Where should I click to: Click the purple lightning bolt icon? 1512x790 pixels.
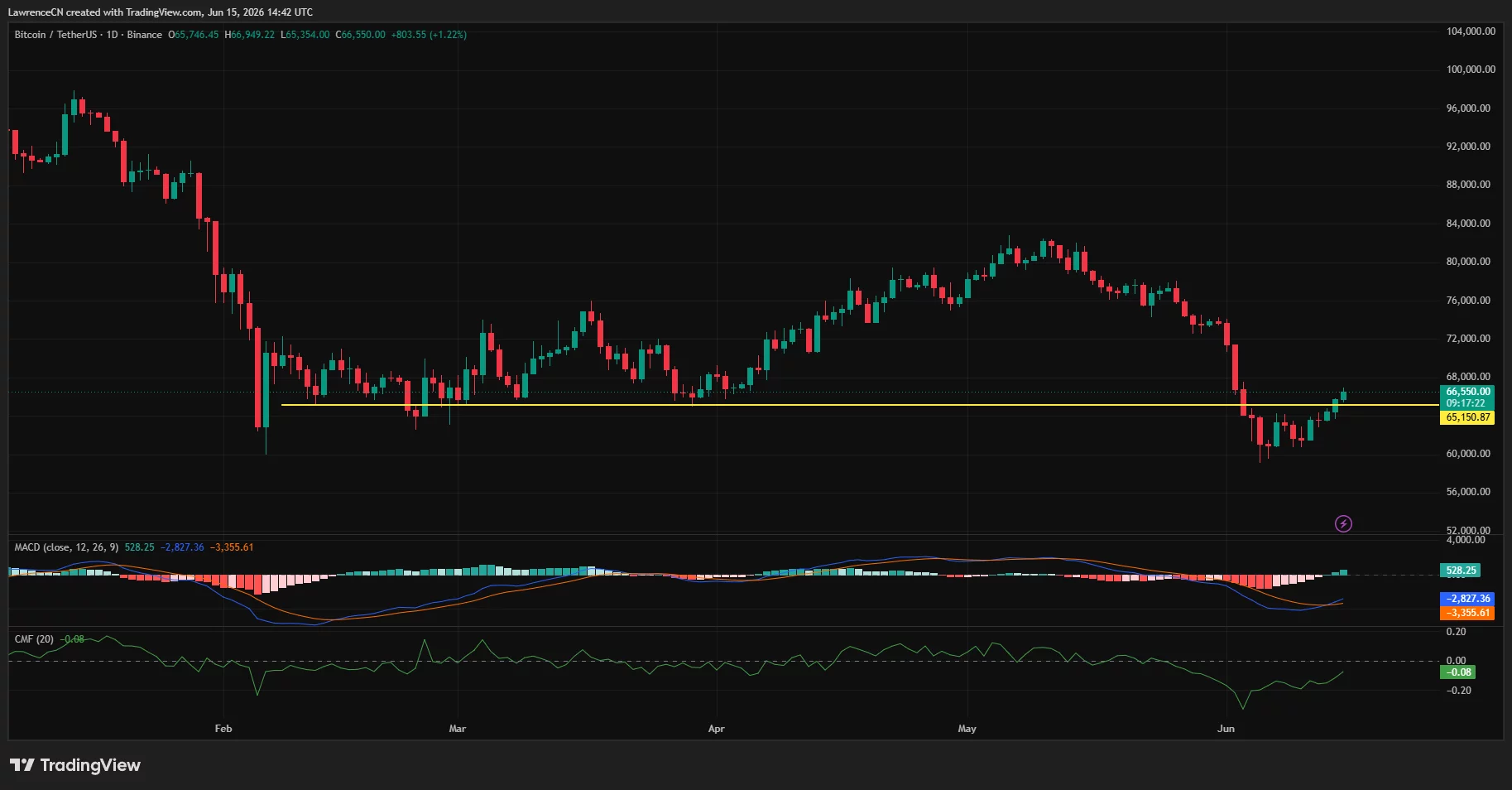[x=1343, y=523]
